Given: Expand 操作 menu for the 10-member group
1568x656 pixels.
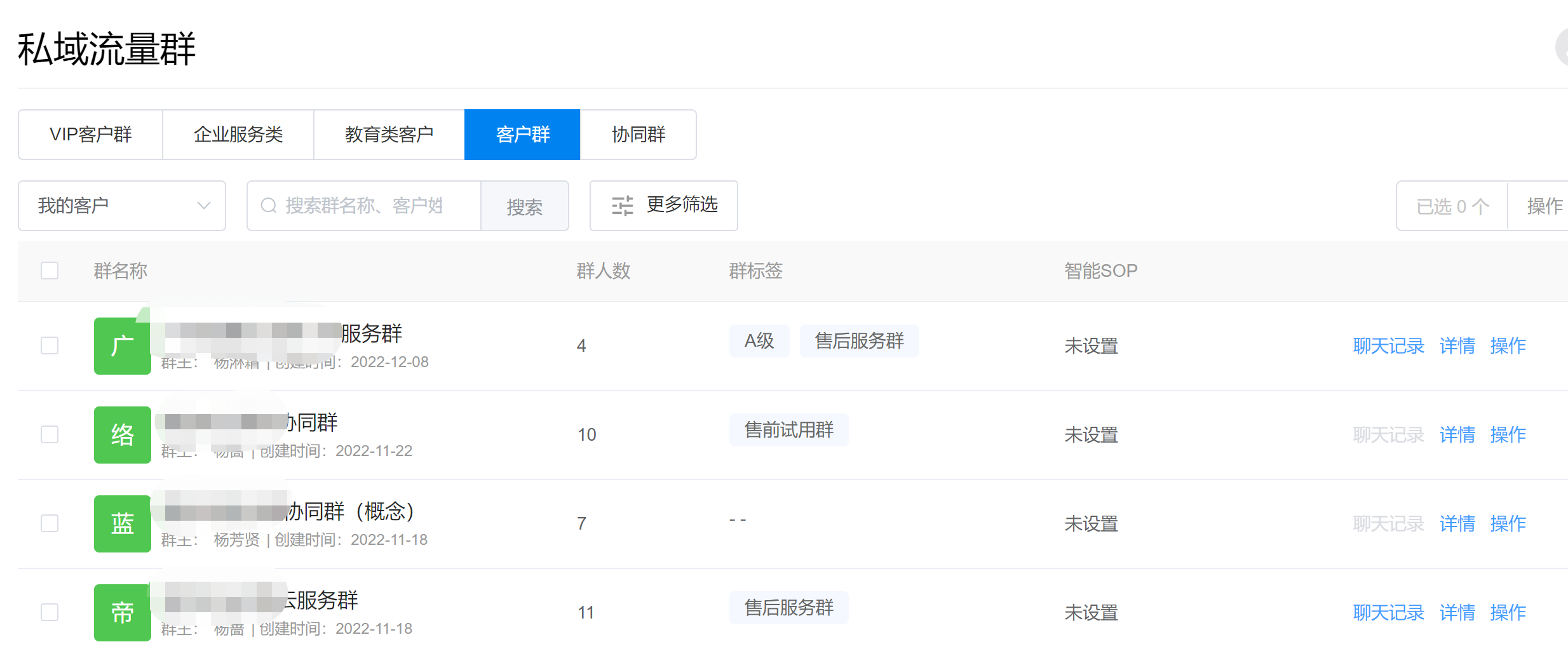Looking at the screenshot, I should pos(1508,435).
